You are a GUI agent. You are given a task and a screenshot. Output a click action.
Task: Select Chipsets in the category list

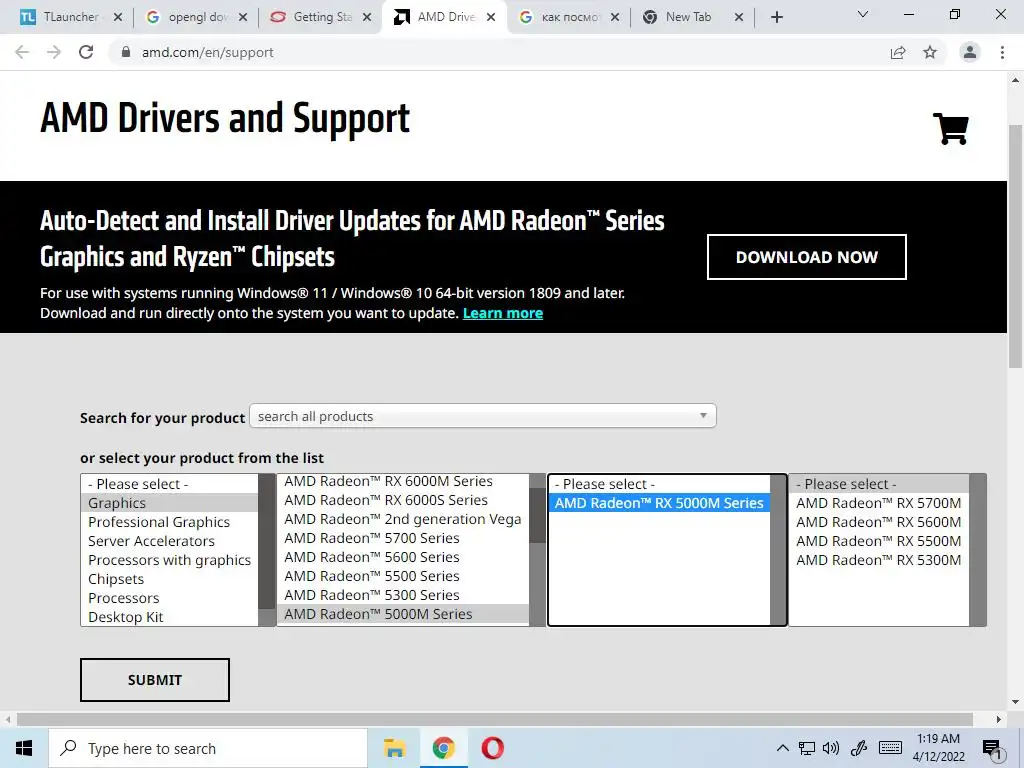[169, 579]
